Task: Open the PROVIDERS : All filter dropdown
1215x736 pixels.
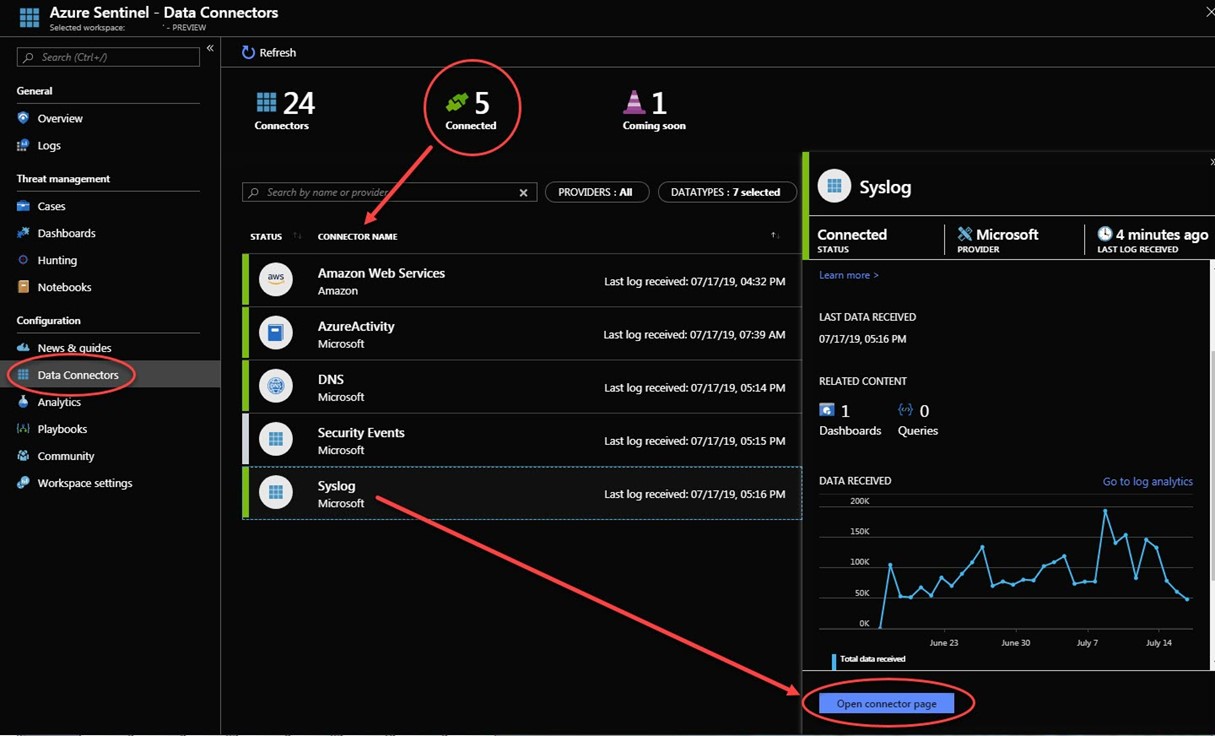Action: point(596,192)
